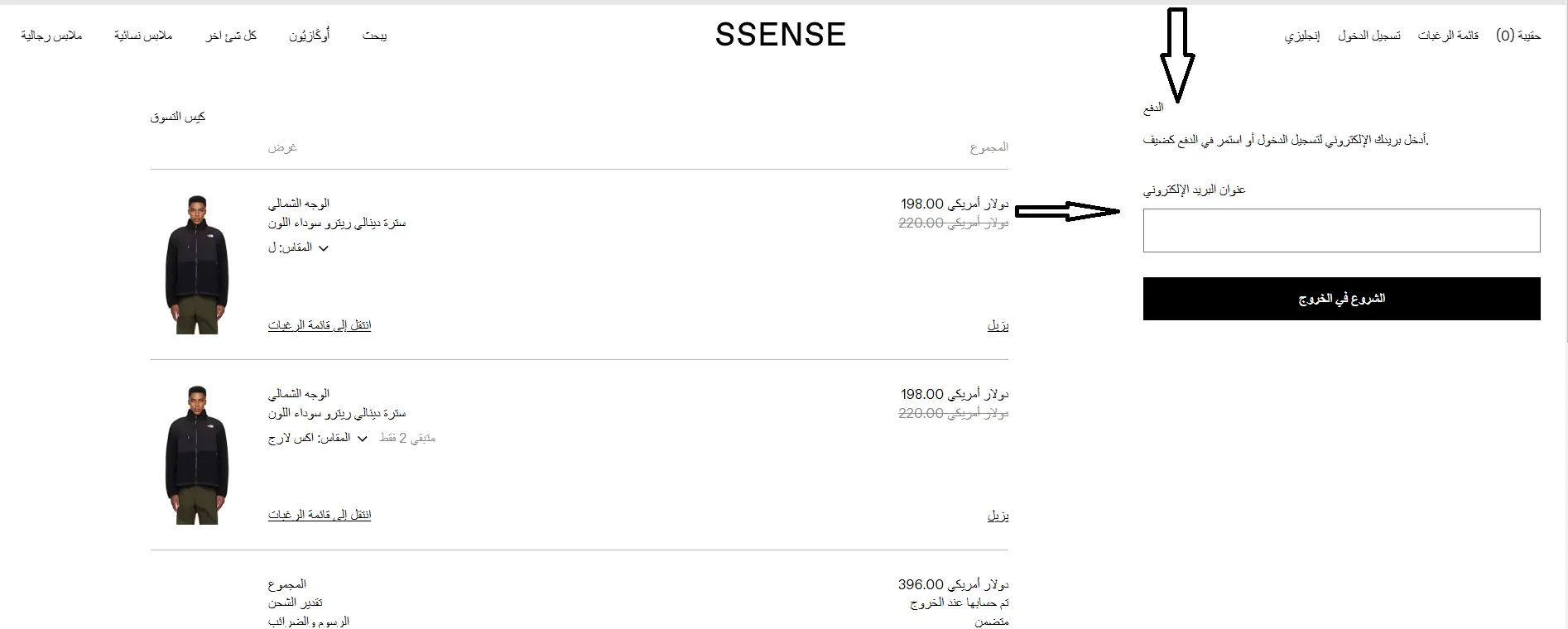Open the كل شئ اخر menu

(x=231, y=36)
